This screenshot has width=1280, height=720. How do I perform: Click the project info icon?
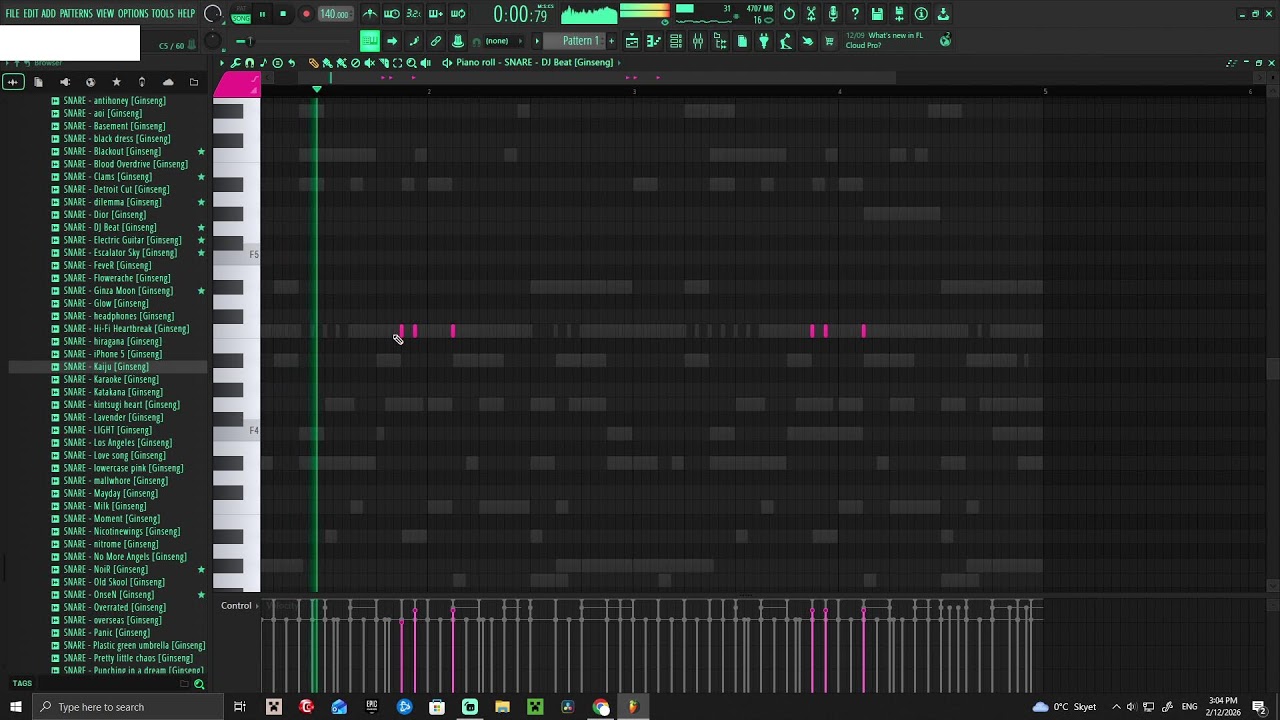coord(920,14)
